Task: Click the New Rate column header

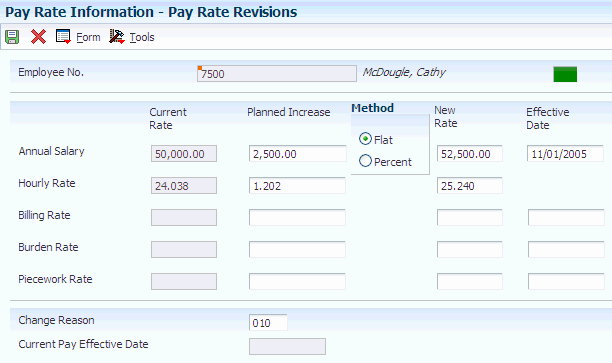Action: (x=446, y=117)
